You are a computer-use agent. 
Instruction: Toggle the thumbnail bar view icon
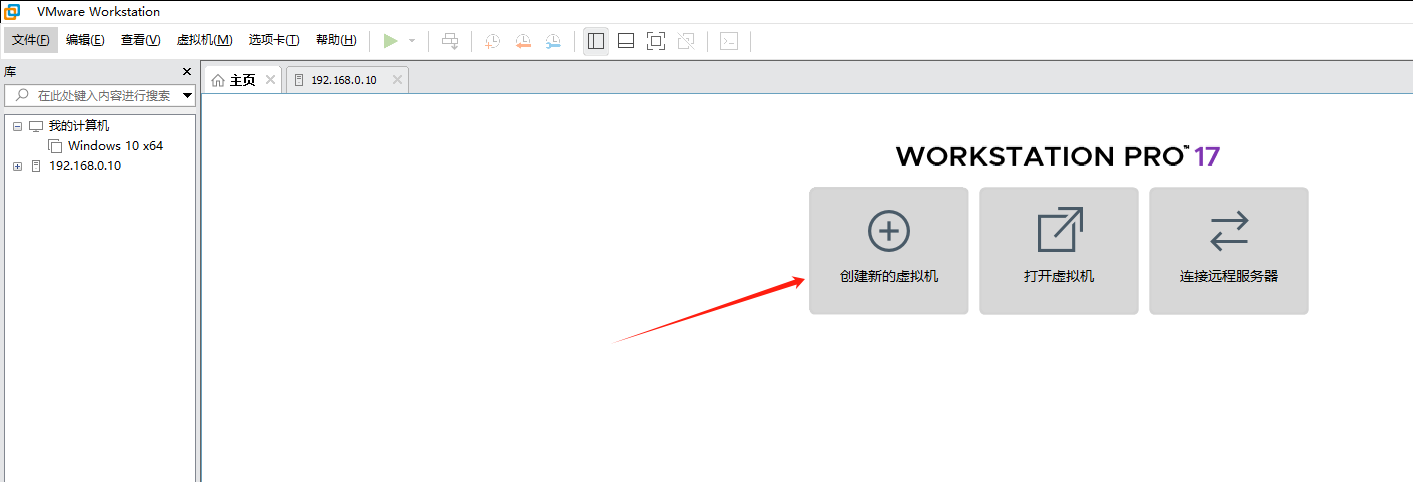point(626,41)
